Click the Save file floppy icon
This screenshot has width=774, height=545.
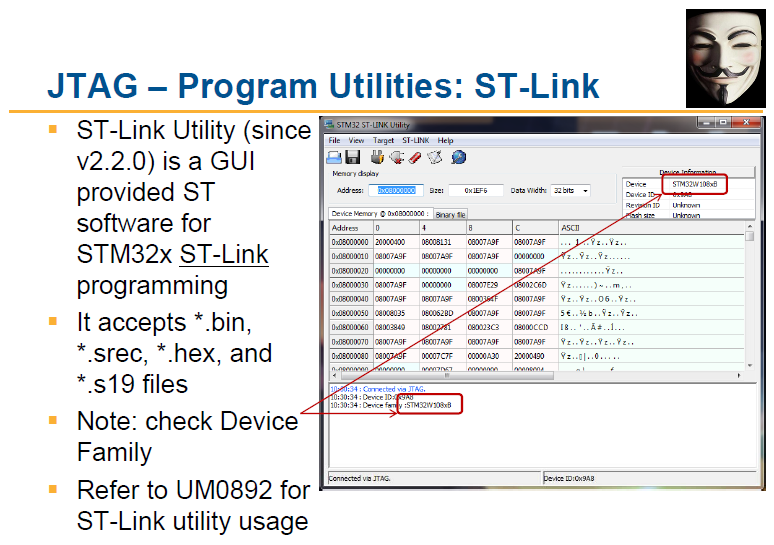click(352, 157)
